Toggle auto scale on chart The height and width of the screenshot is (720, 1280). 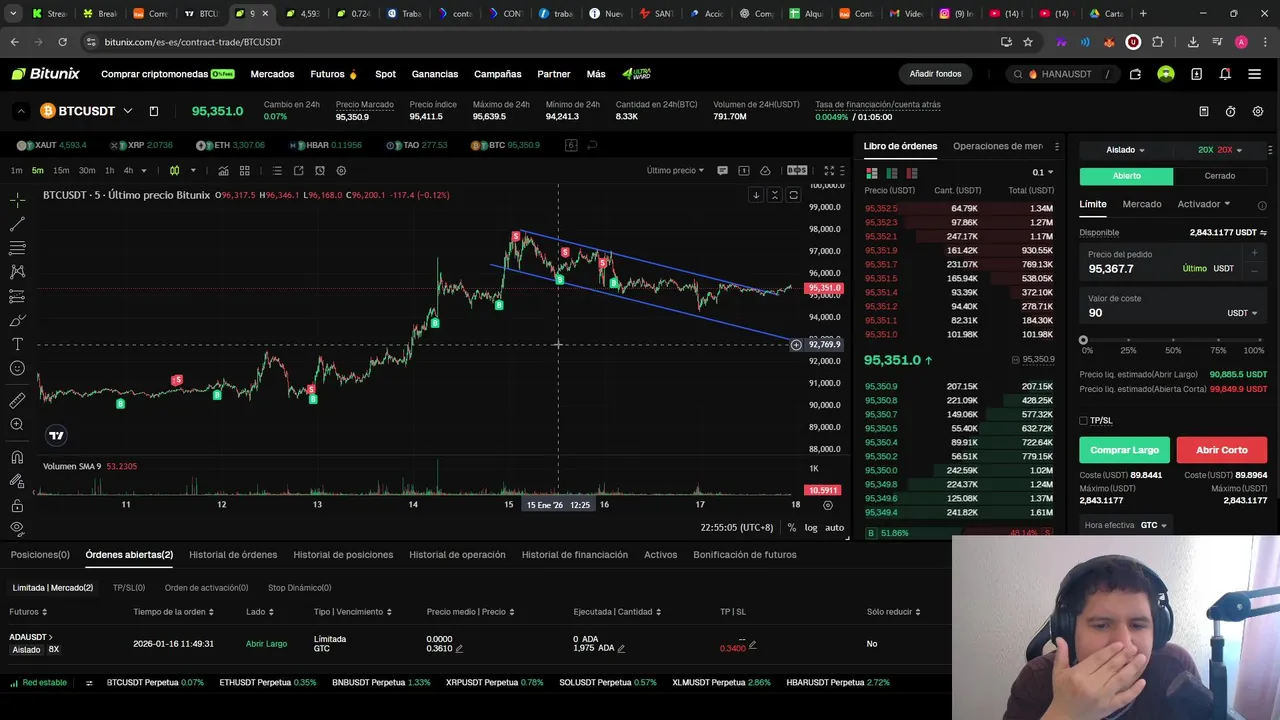pos(834,527)
